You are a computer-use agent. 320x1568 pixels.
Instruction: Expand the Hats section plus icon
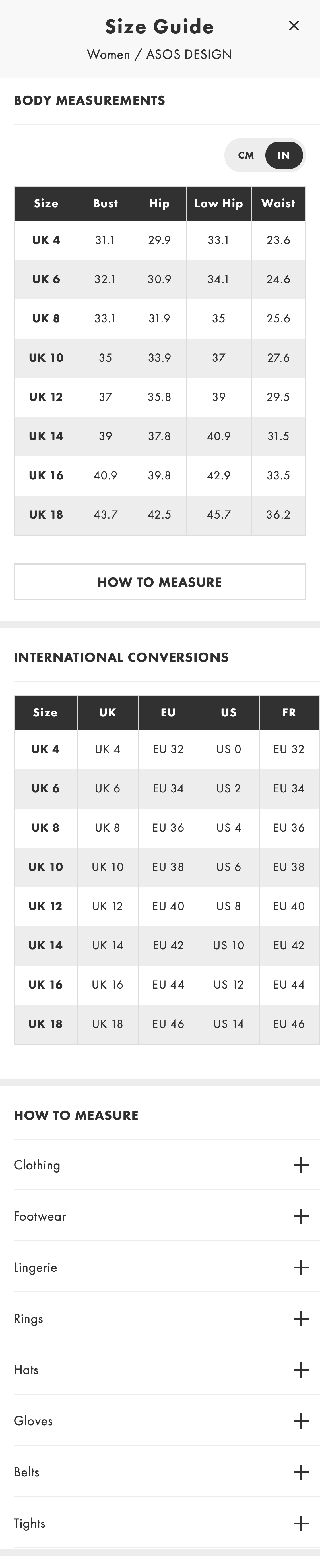point(300,1370)
